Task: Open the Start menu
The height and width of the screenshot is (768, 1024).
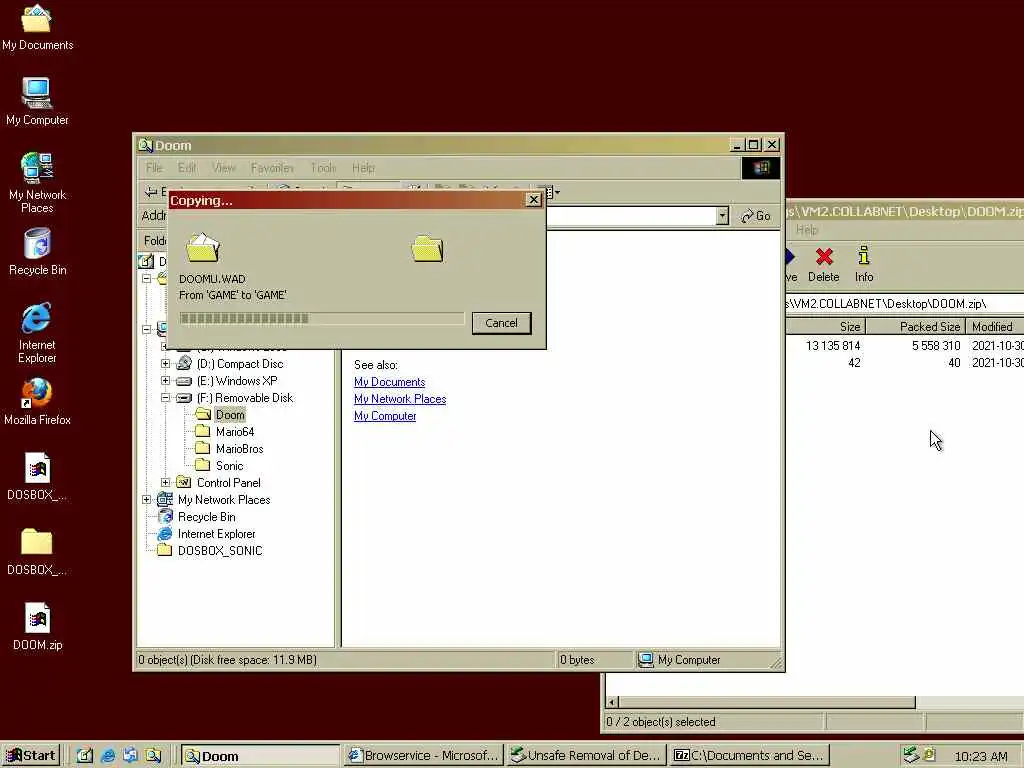Action: pyautogui.click(x=30, y=756)
